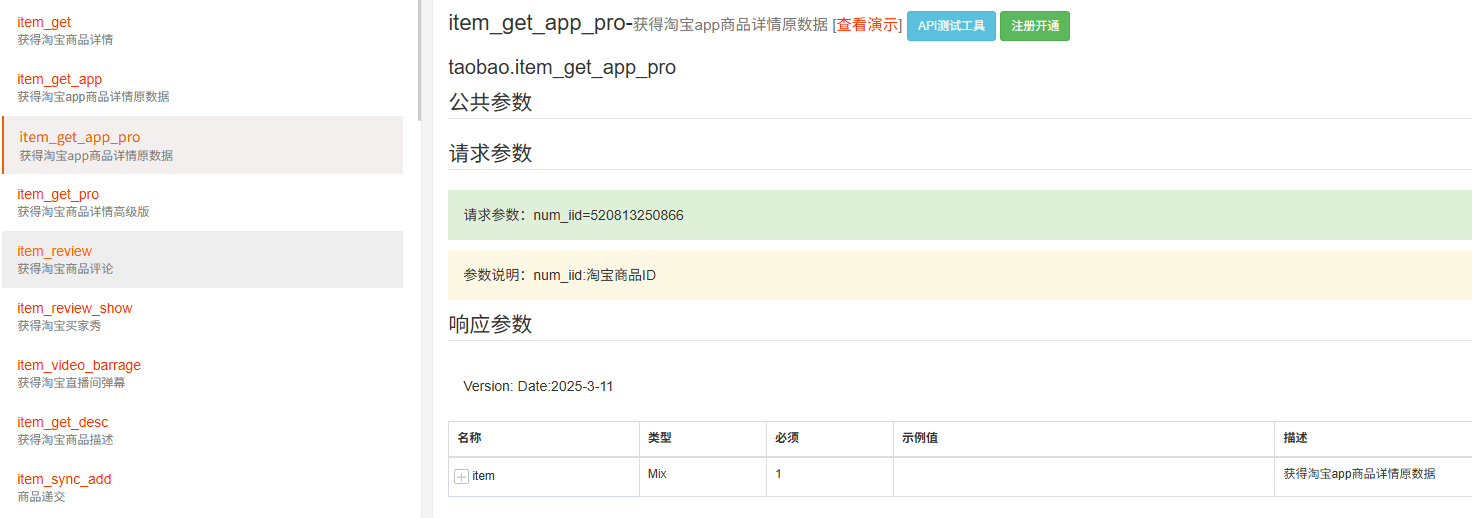Image resolution: width=1472 pixels, height=518 pixels.
Task: Click the 查看演示 demo link
Action: 867,25
